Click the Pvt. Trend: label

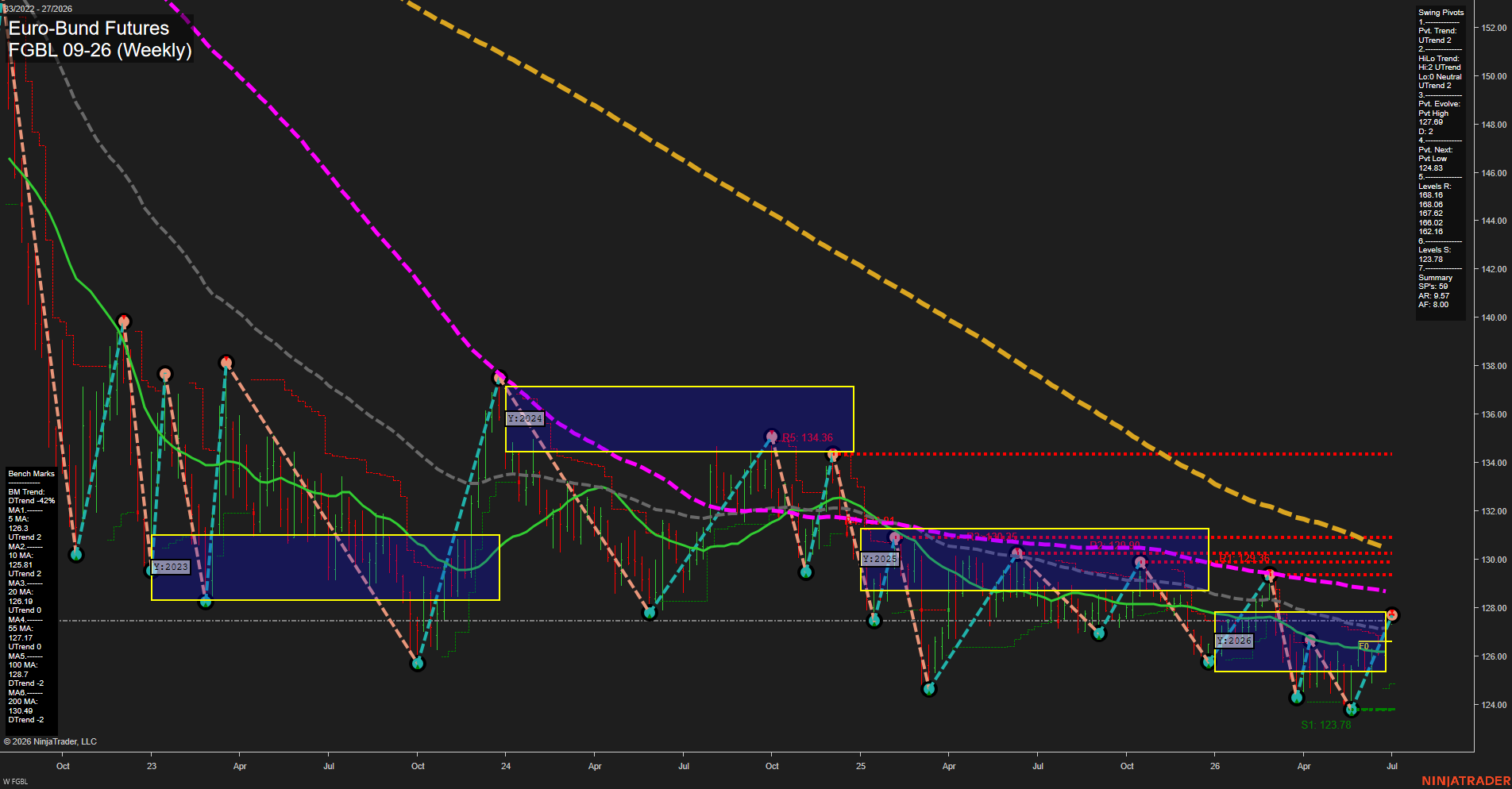1437,31
